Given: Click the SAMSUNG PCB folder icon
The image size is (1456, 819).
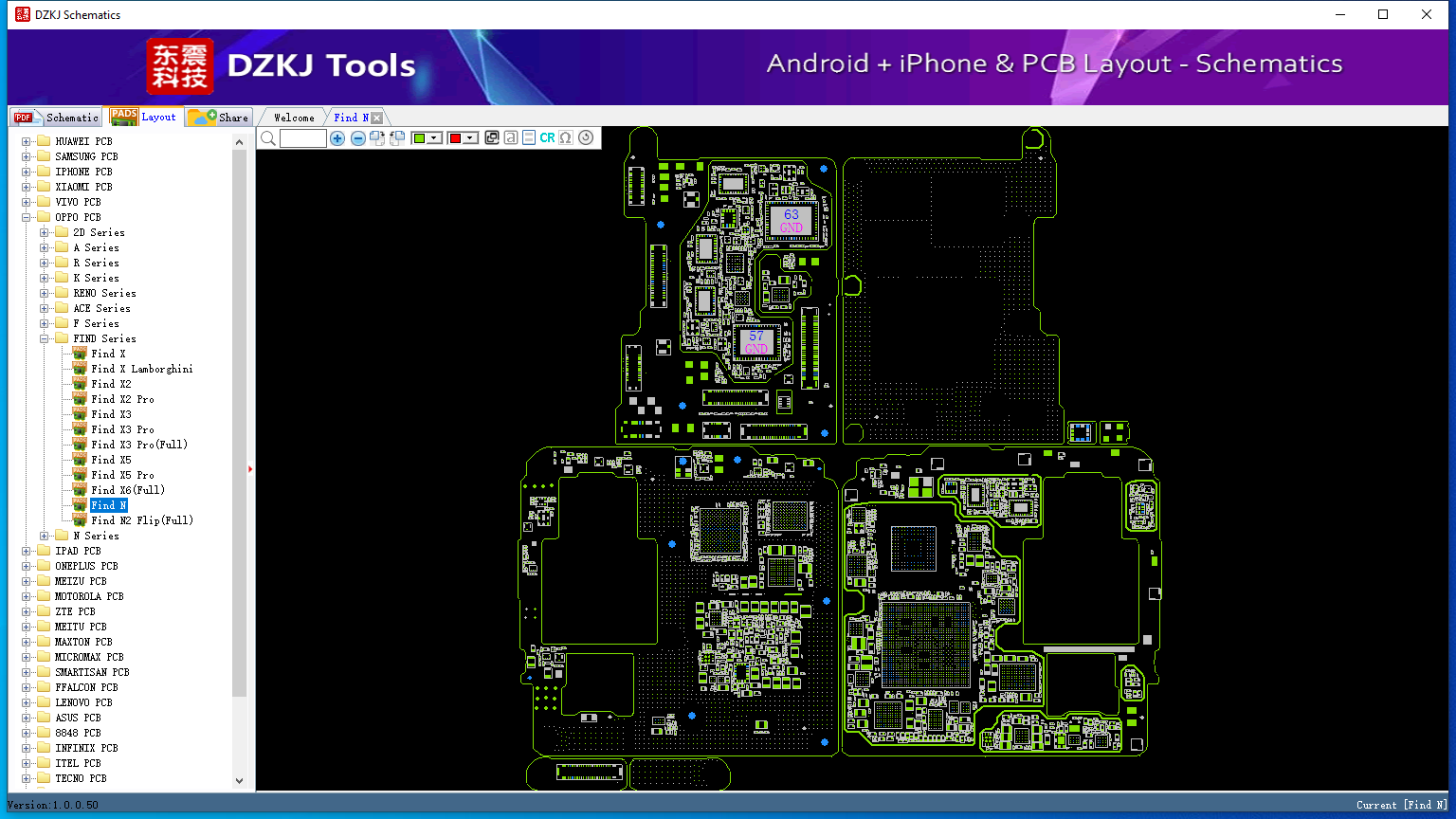Looking at the screenshot, I should click(x=44, y=156).
